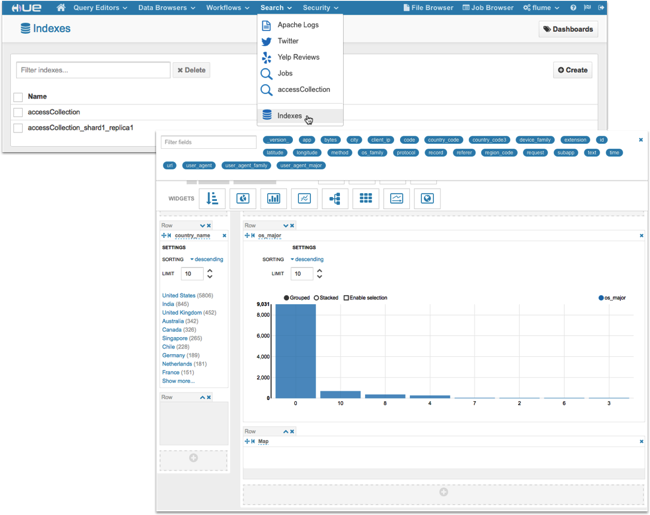Remove the Map widget
Screen dimensions: 650x515
[x=641, y=442]
